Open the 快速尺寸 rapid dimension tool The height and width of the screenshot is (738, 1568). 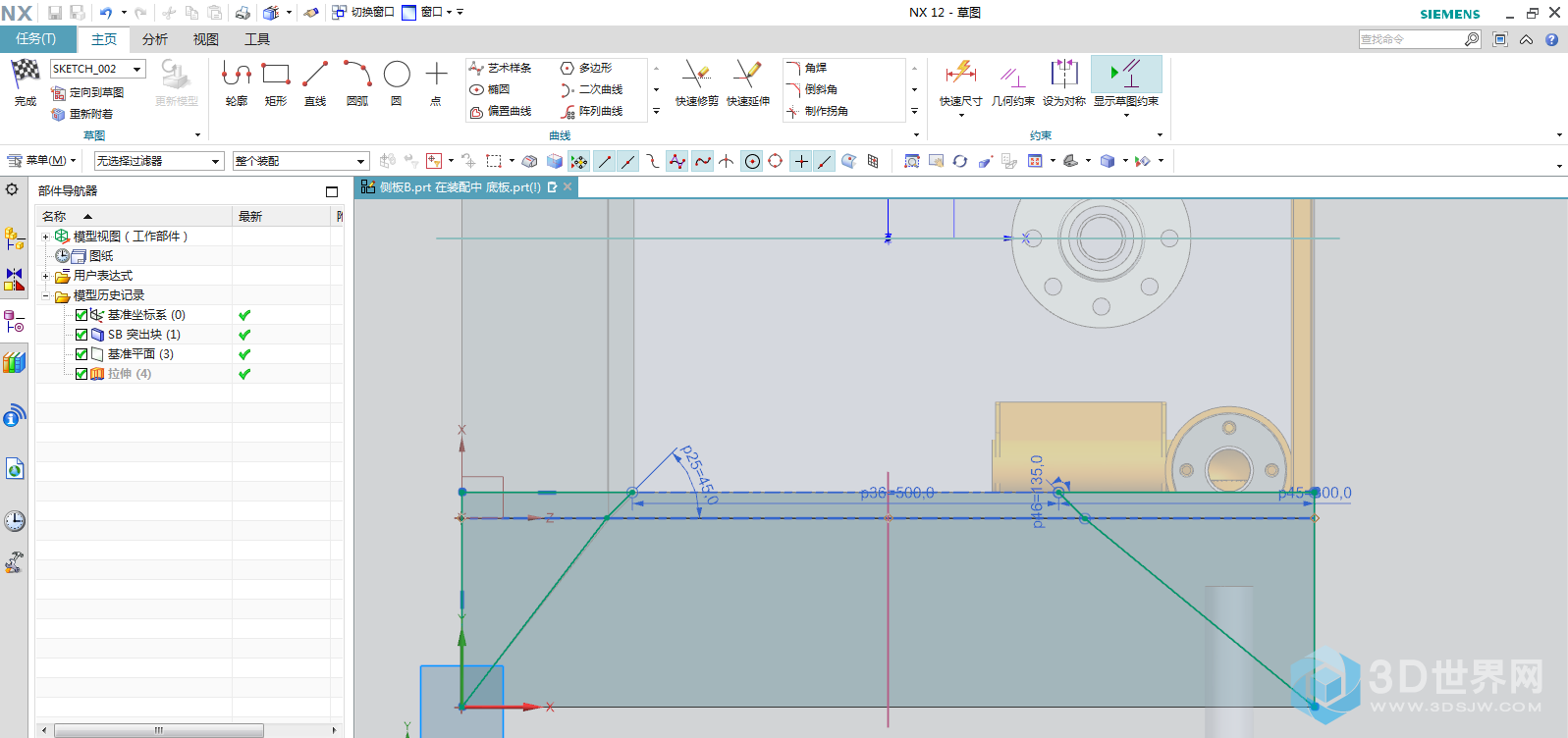pos(960,80)
